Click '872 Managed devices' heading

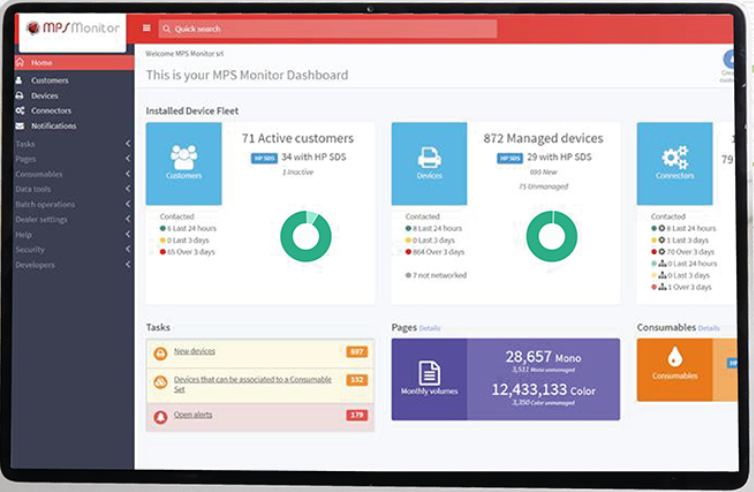click(x=543, y=139)
